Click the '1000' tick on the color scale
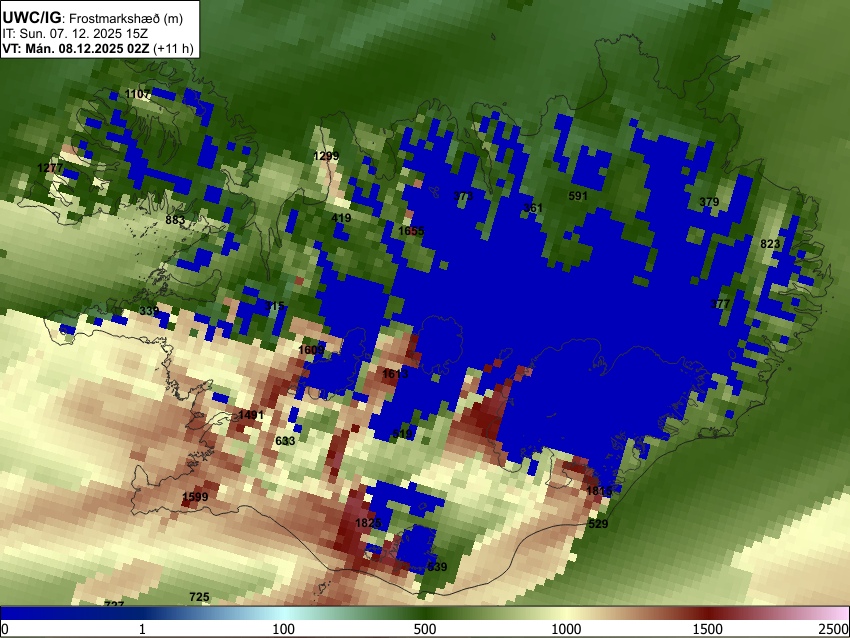The width and height of the screenshot is (850, 638). (x=566, y=629)
